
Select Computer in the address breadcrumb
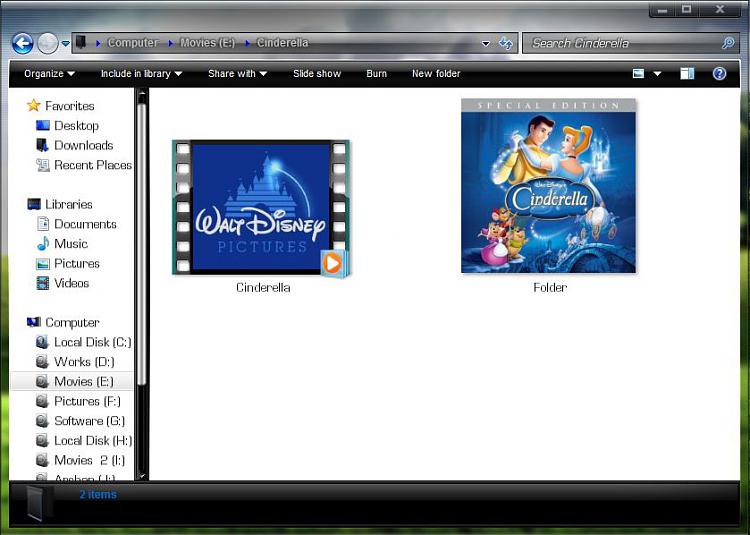[x=132, y=43]
